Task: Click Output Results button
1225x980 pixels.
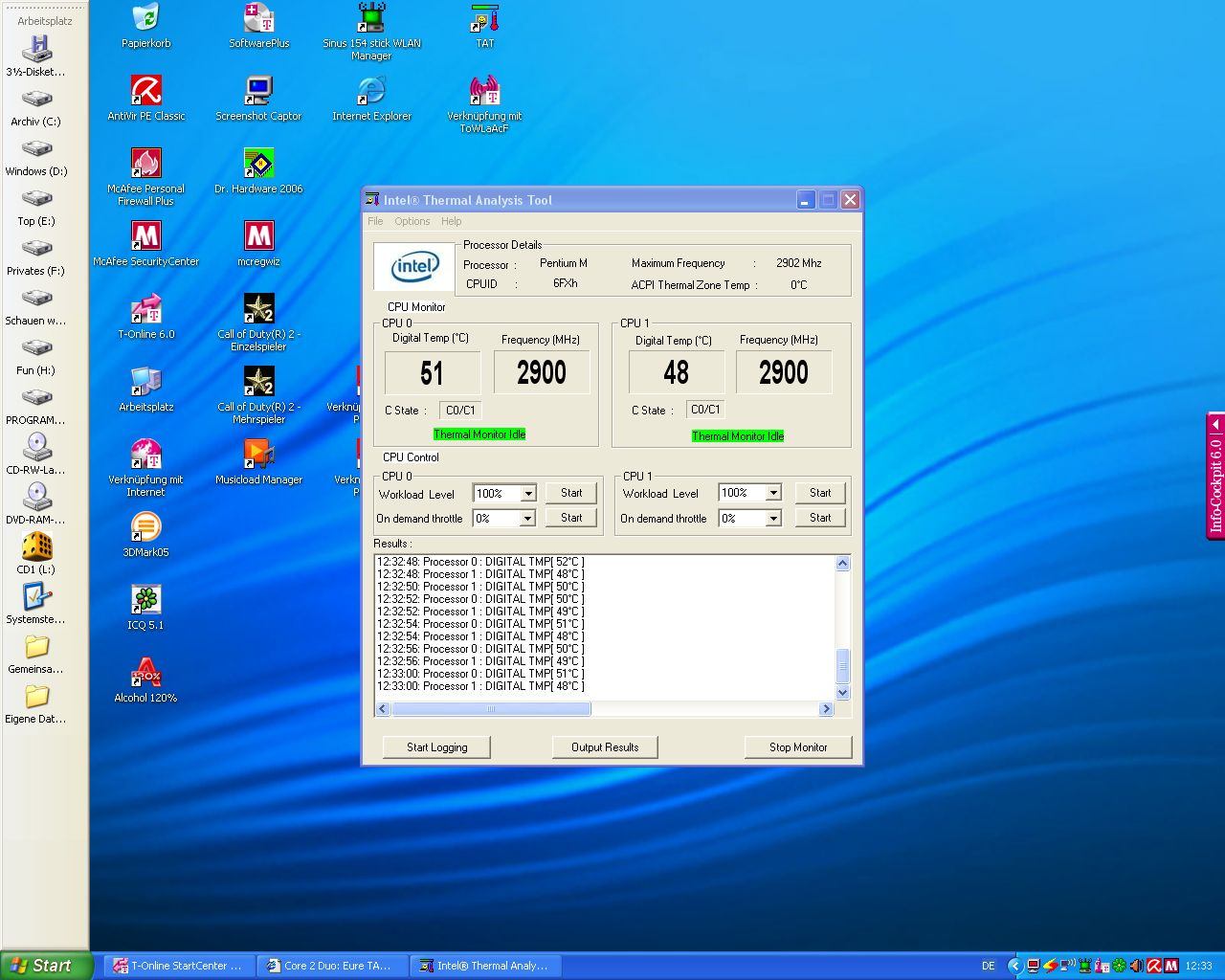Action: click(x=605, y=747)
